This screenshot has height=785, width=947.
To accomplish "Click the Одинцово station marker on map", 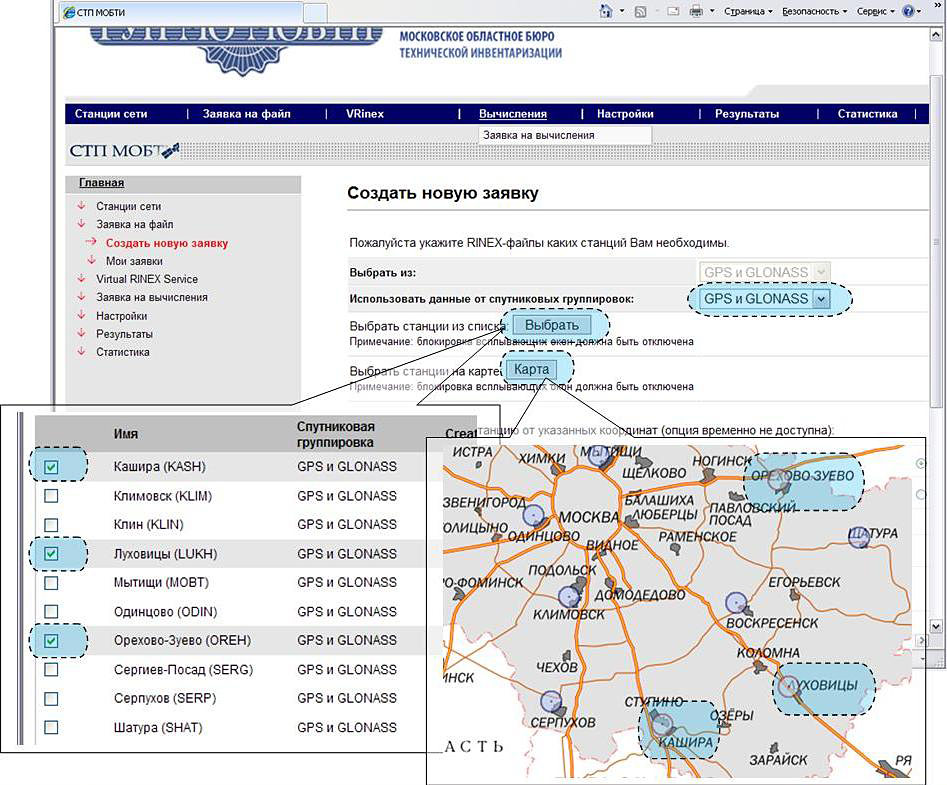I will (534, 515).
